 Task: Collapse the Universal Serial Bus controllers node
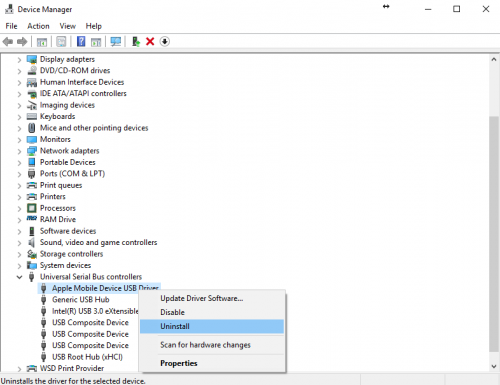tap(19, 277)
